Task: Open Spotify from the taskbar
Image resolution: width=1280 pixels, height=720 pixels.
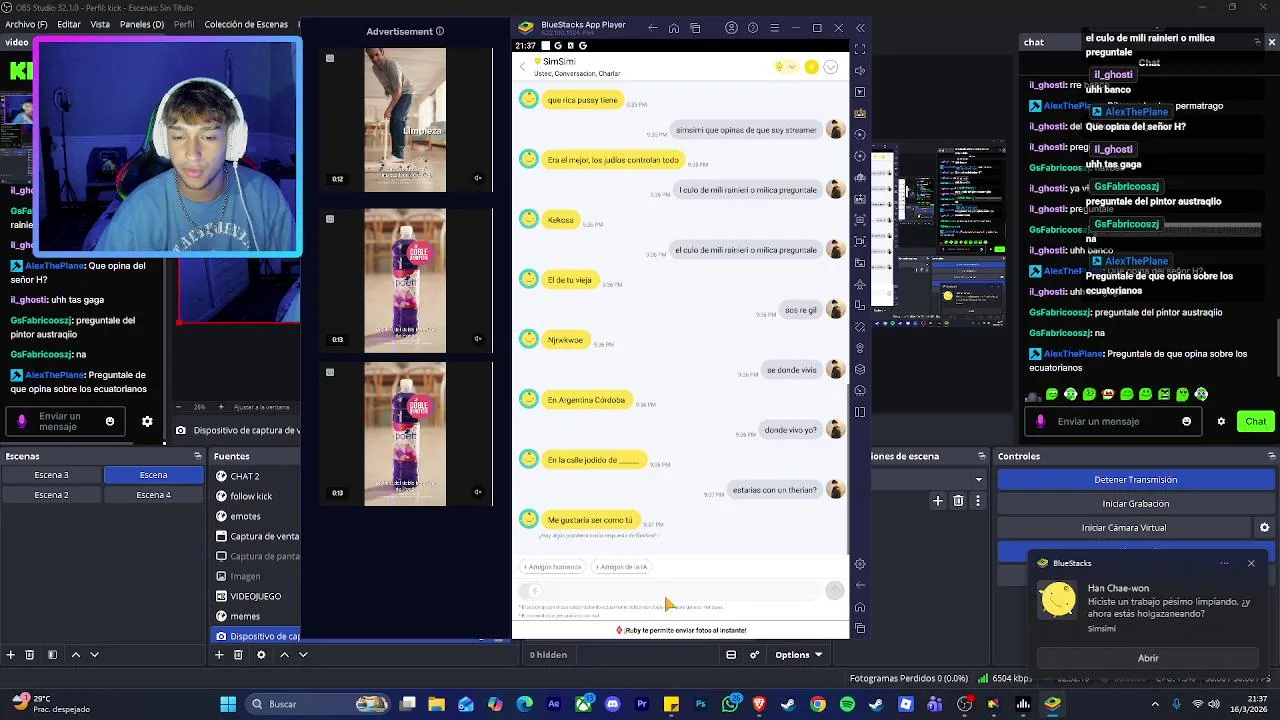Action: (x=847, y=704)
